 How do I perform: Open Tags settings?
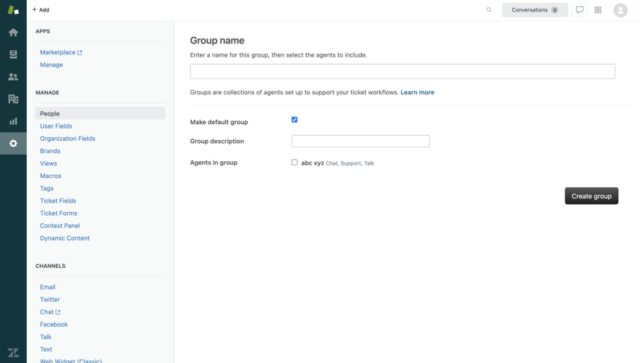click(x=47, y=188)
